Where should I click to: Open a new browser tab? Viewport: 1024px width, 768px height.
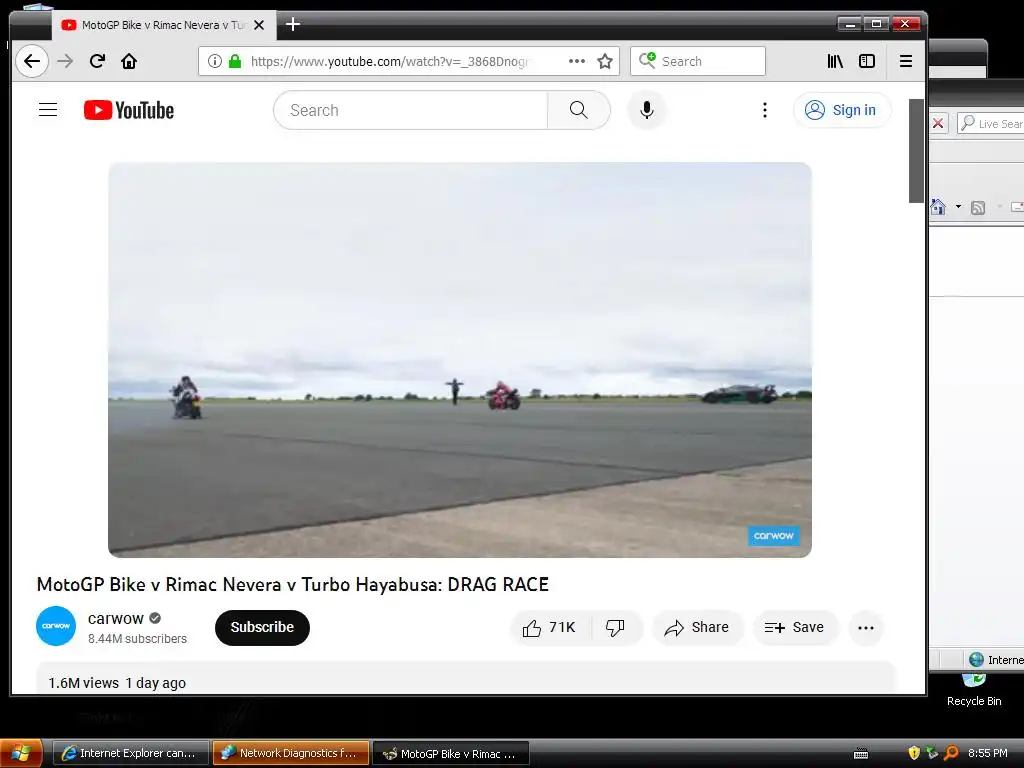coord(293,25)
